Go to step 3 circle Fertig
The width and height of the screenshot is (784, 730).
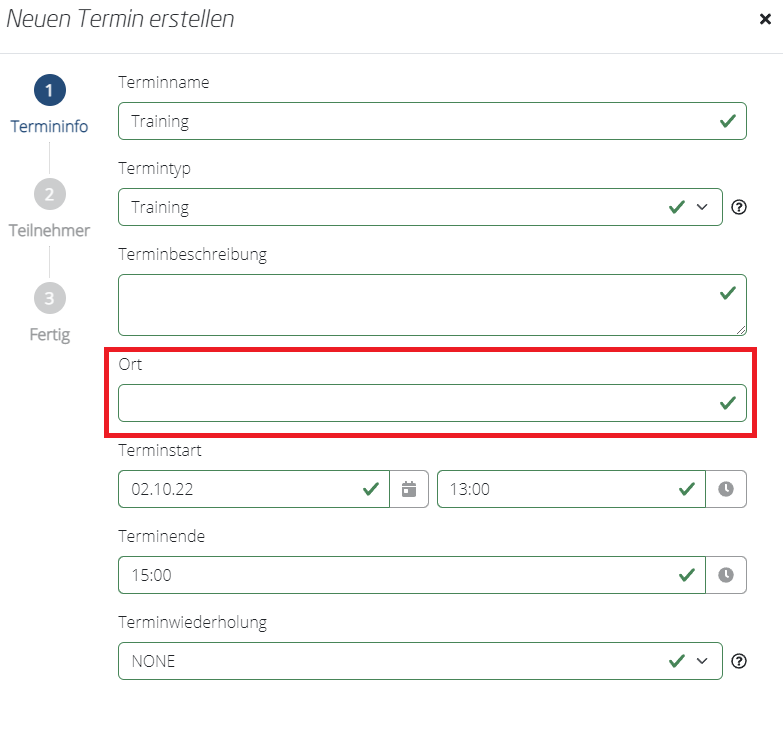[50, 298]
